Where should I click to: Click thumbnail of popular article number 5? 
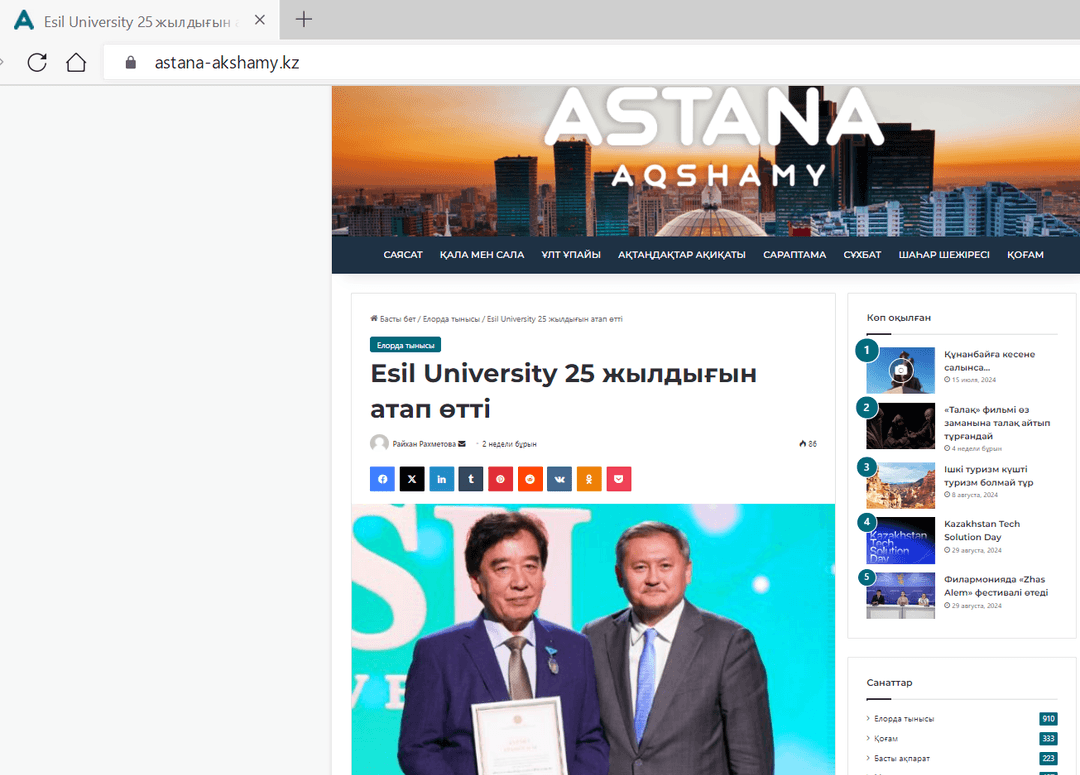tap(900, 595)
